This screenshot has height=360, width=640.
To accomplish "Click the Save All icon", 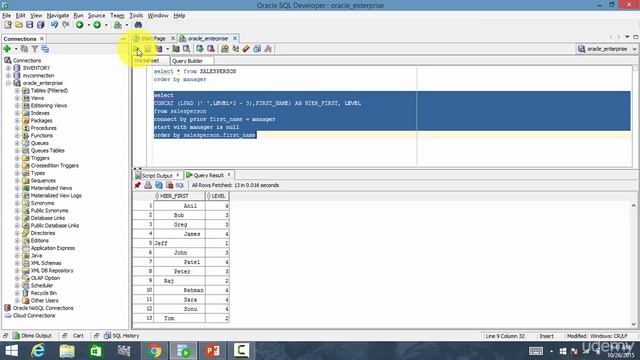I will tap(40, 25).
